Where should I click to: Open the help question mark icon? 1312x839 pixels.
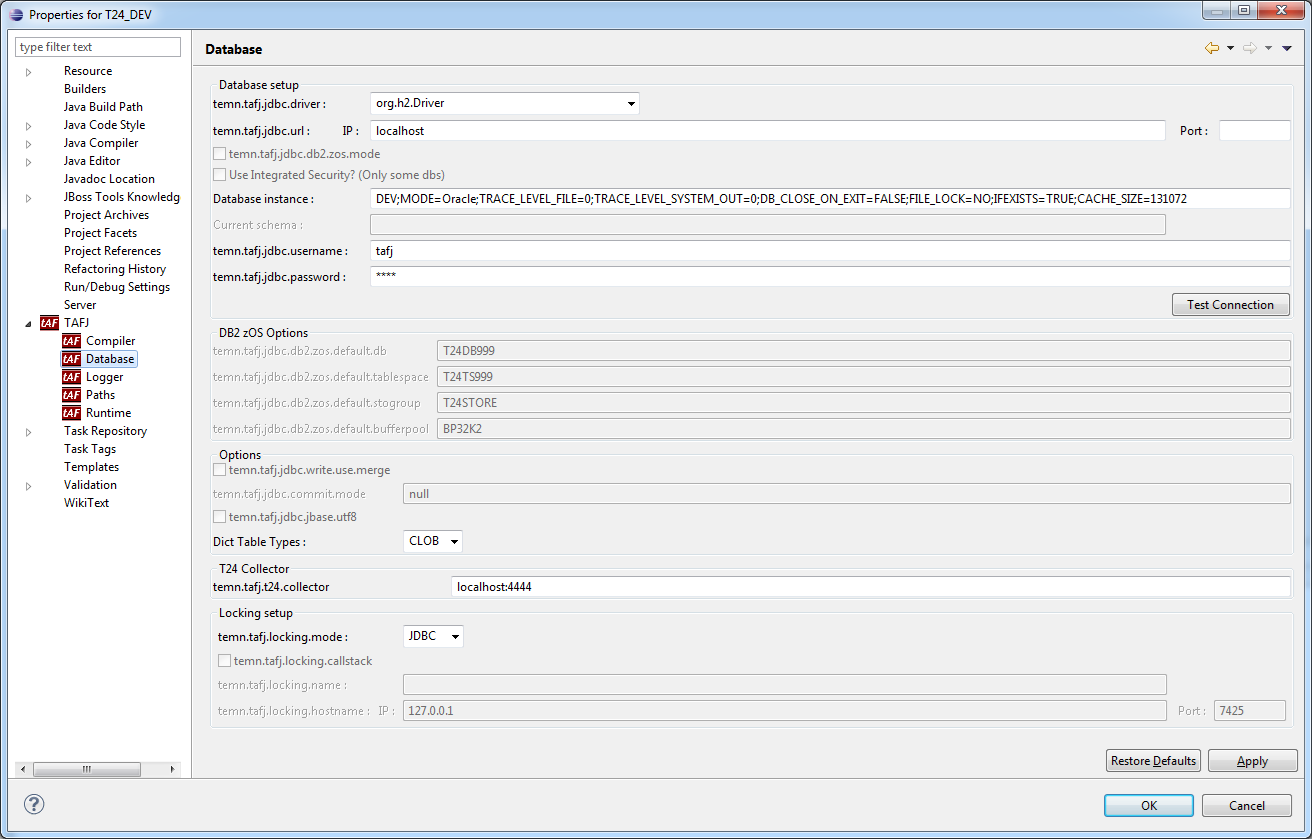tap(34, 804)
